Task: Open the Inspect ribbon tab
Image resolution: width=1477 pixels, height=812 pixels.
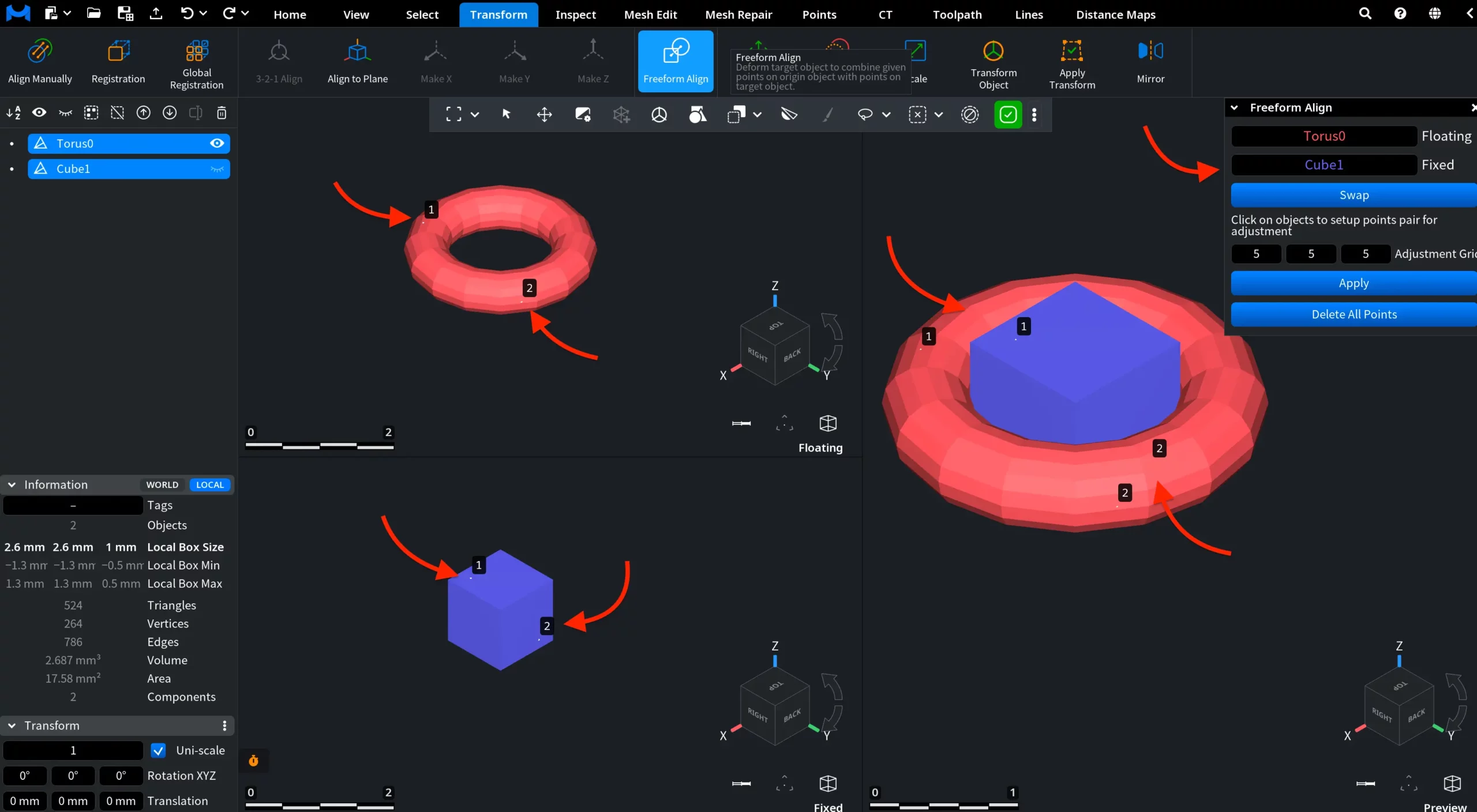Action: point(575,14)
